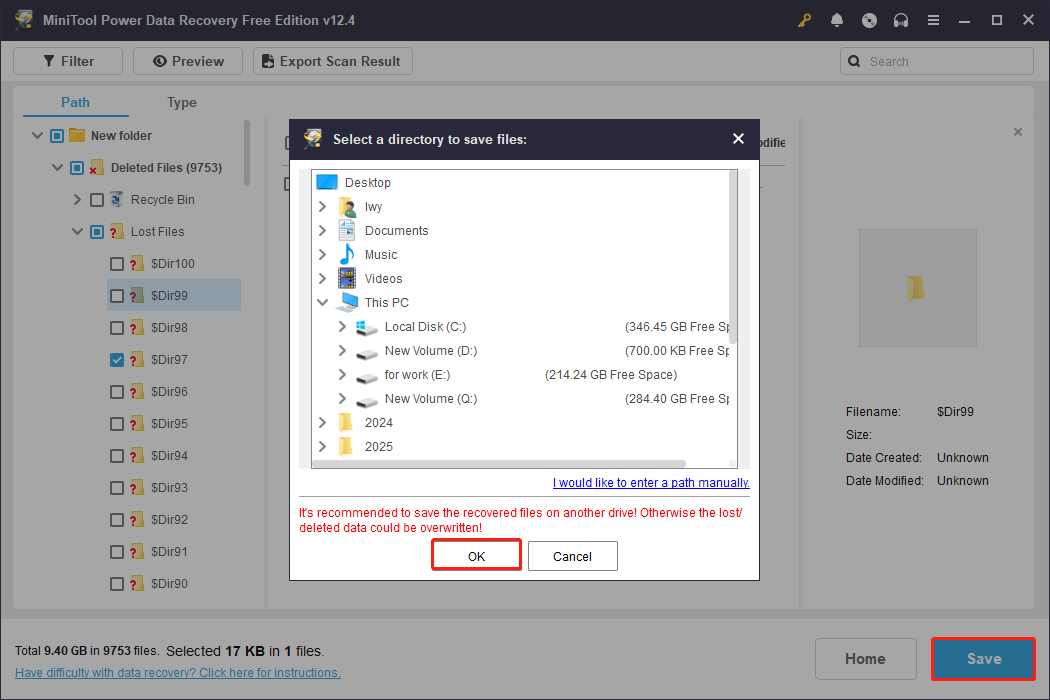Viewport: 1050px width, 700px height.
Task: Close the save directory dialog
Action: (738, 139)
